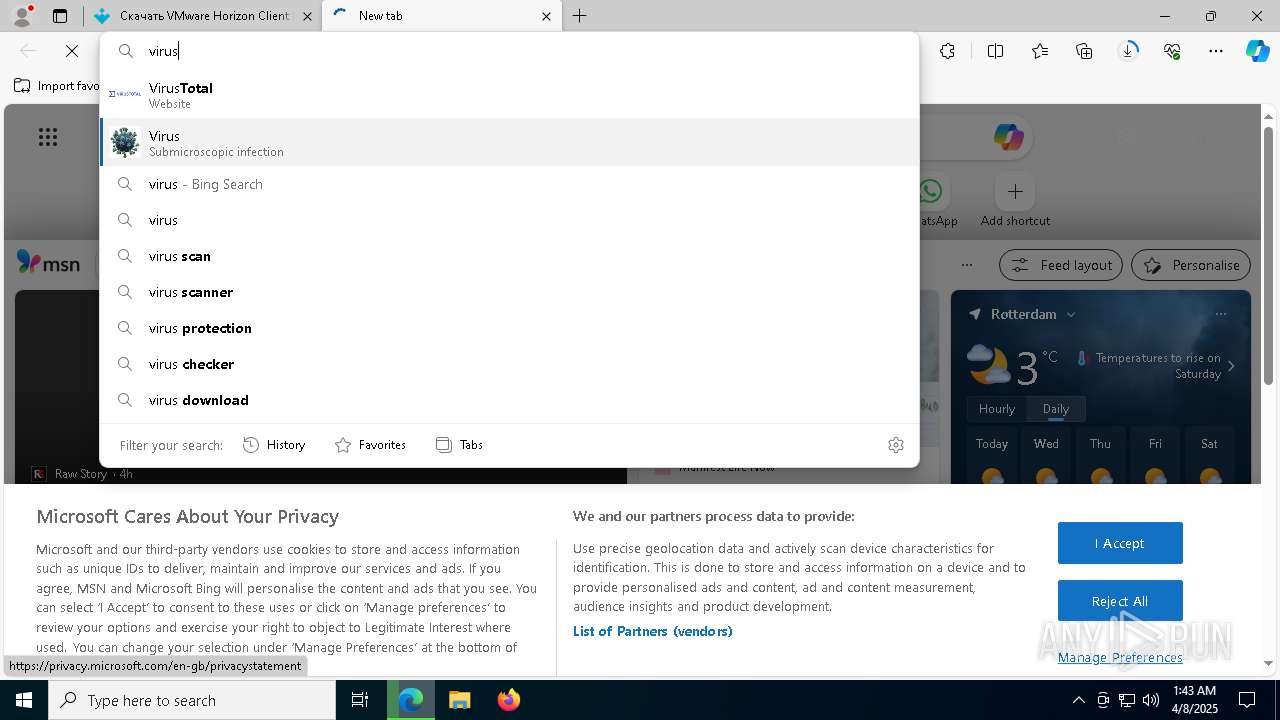Select the VirusTotal website suggestion
The image size is (1280, 720).
509,95
